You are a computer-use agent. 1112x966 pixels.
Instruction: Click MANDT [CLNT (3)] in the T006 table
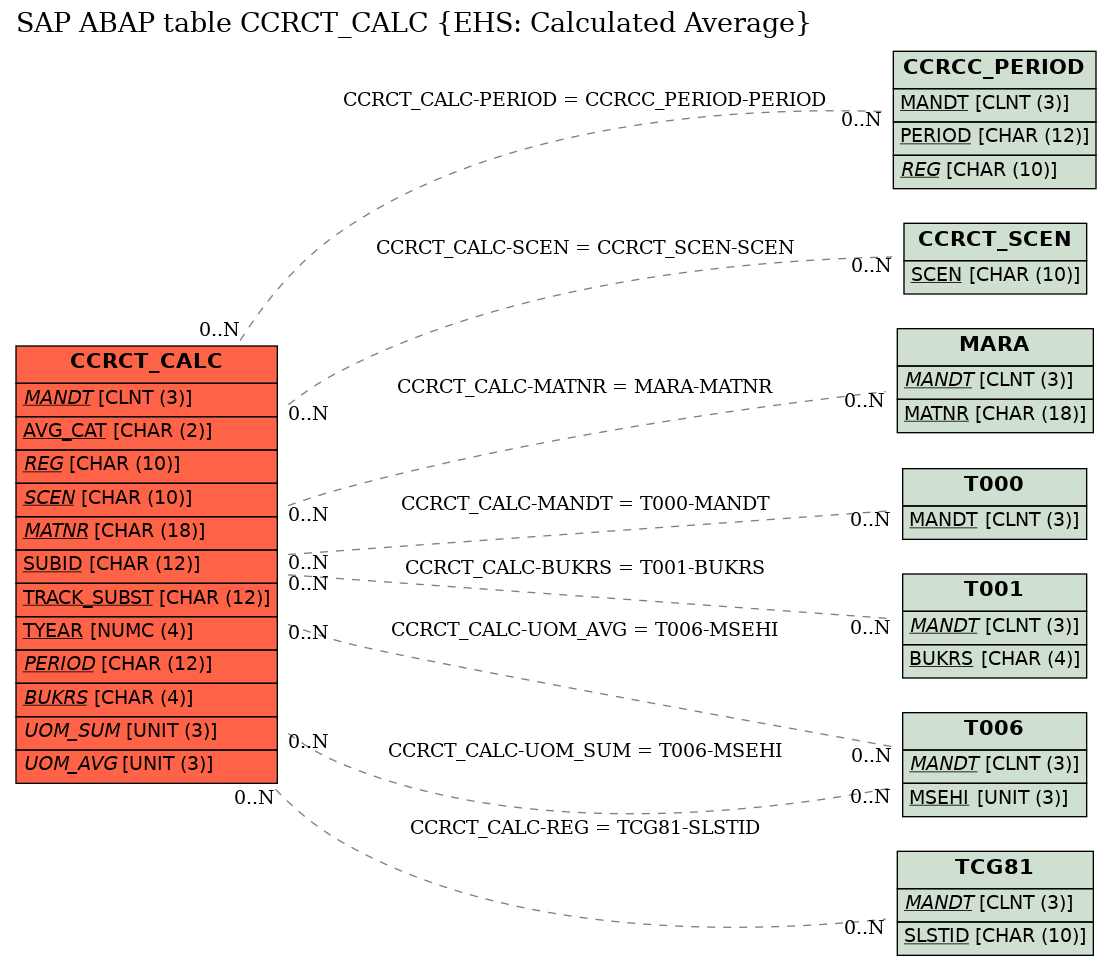(x=994, y=766)
